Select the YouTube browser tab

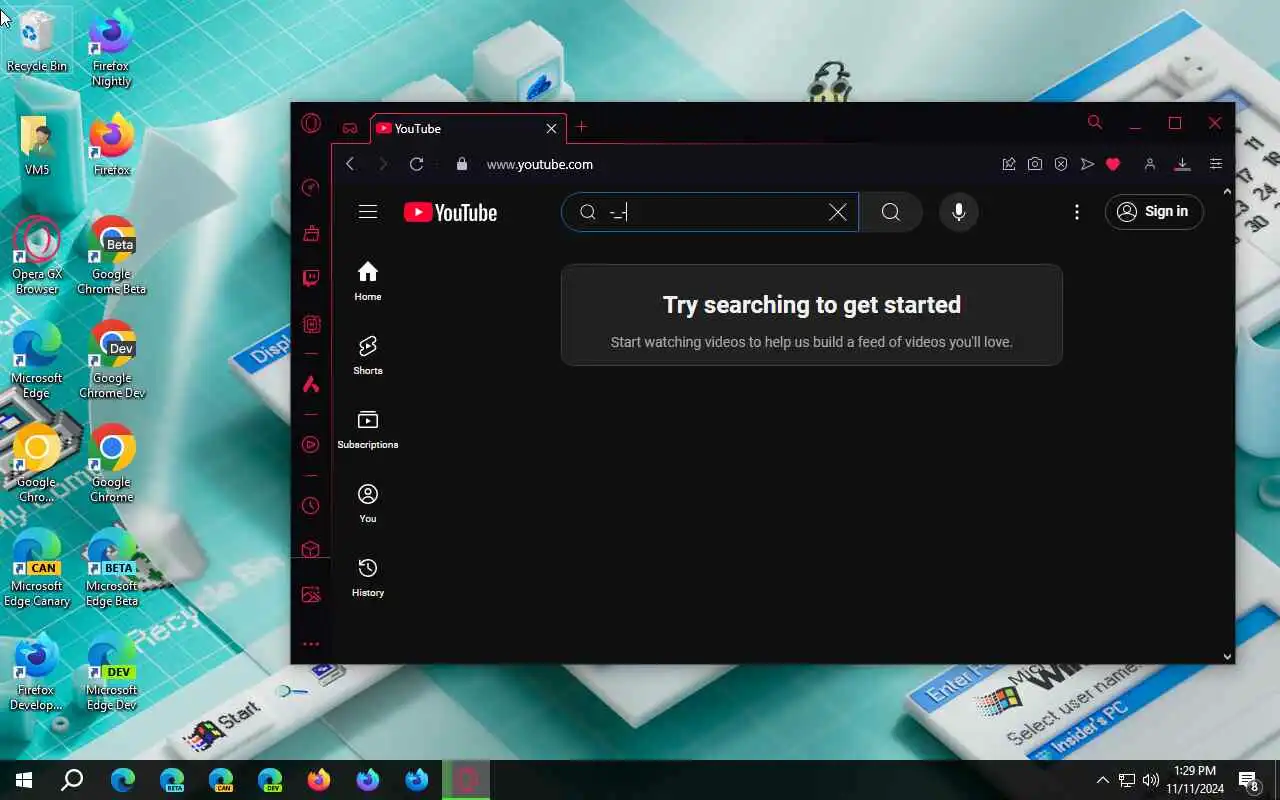click(468, 128)
